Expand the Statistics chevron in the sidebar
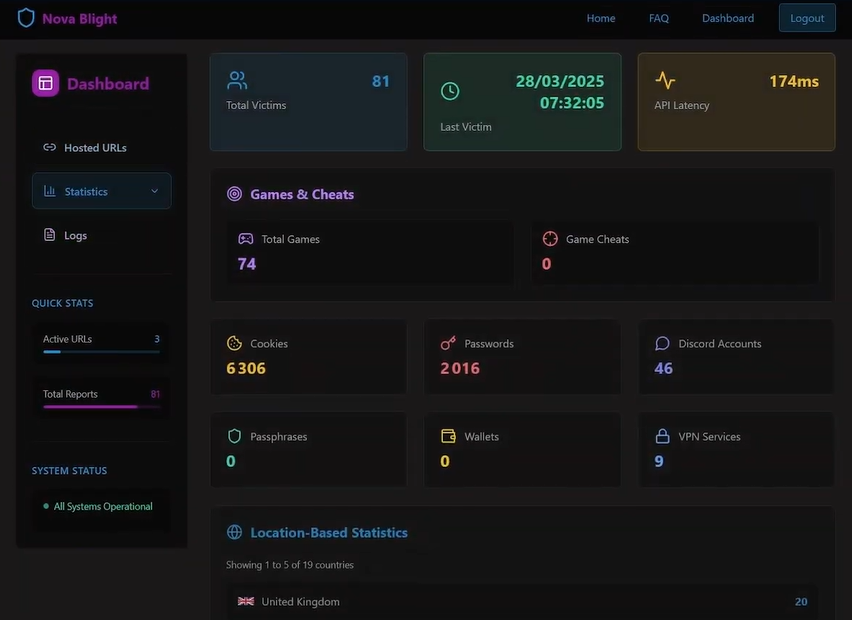852x620 pixels. click(154, 191)
